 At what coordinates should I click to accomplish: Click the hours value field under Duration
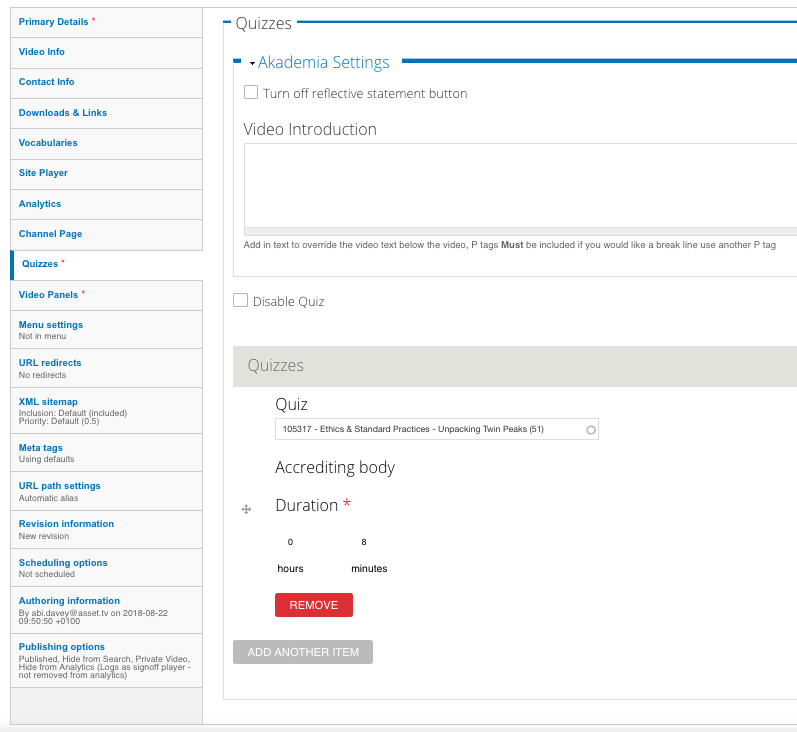pyautogui.click(x=290, y=542)
